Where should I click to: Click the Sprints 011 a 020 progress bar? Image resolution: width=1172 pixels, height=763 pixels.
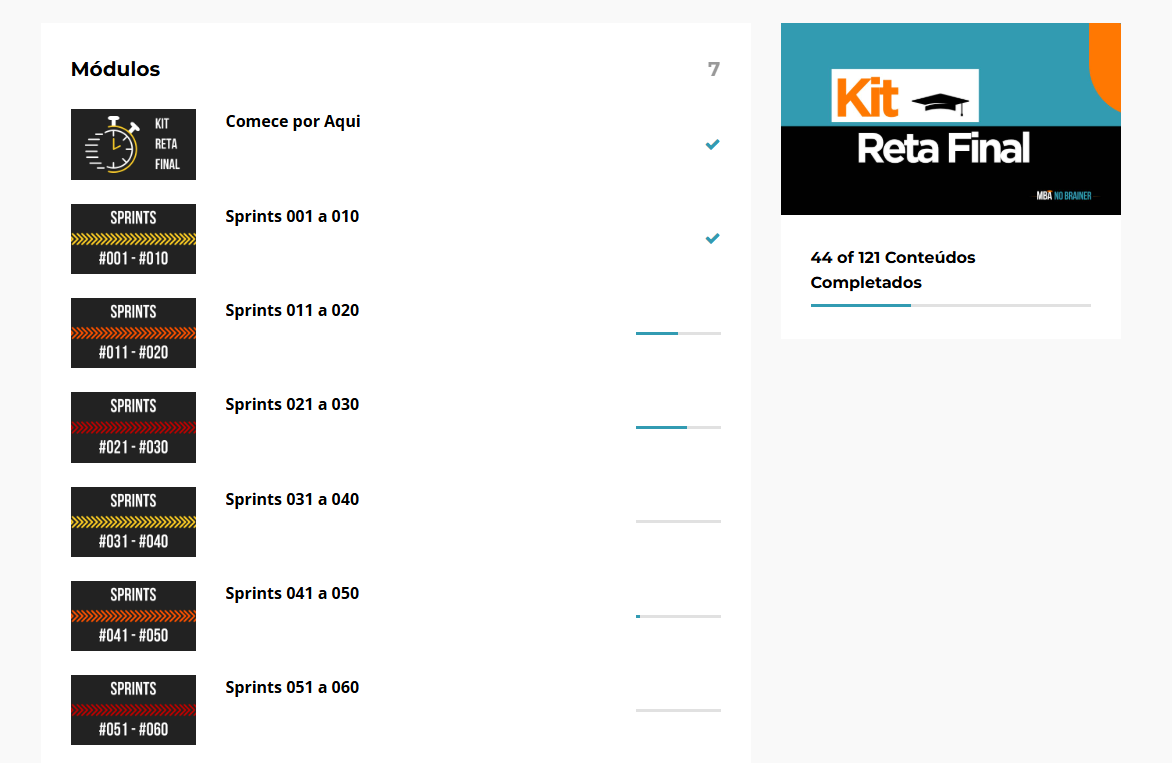678,333
